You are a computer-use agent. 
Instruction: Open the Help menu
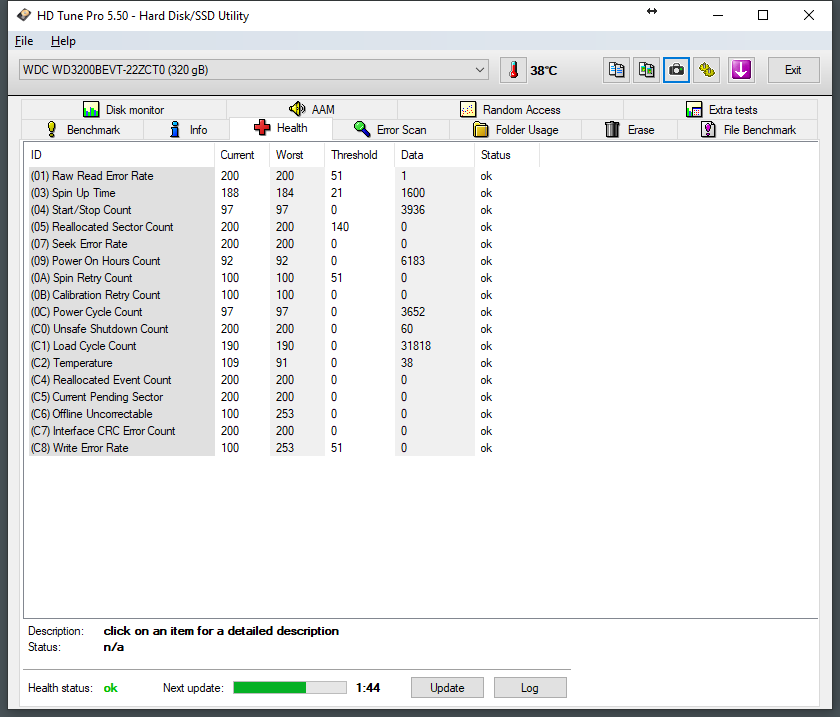tap(63, 41)
